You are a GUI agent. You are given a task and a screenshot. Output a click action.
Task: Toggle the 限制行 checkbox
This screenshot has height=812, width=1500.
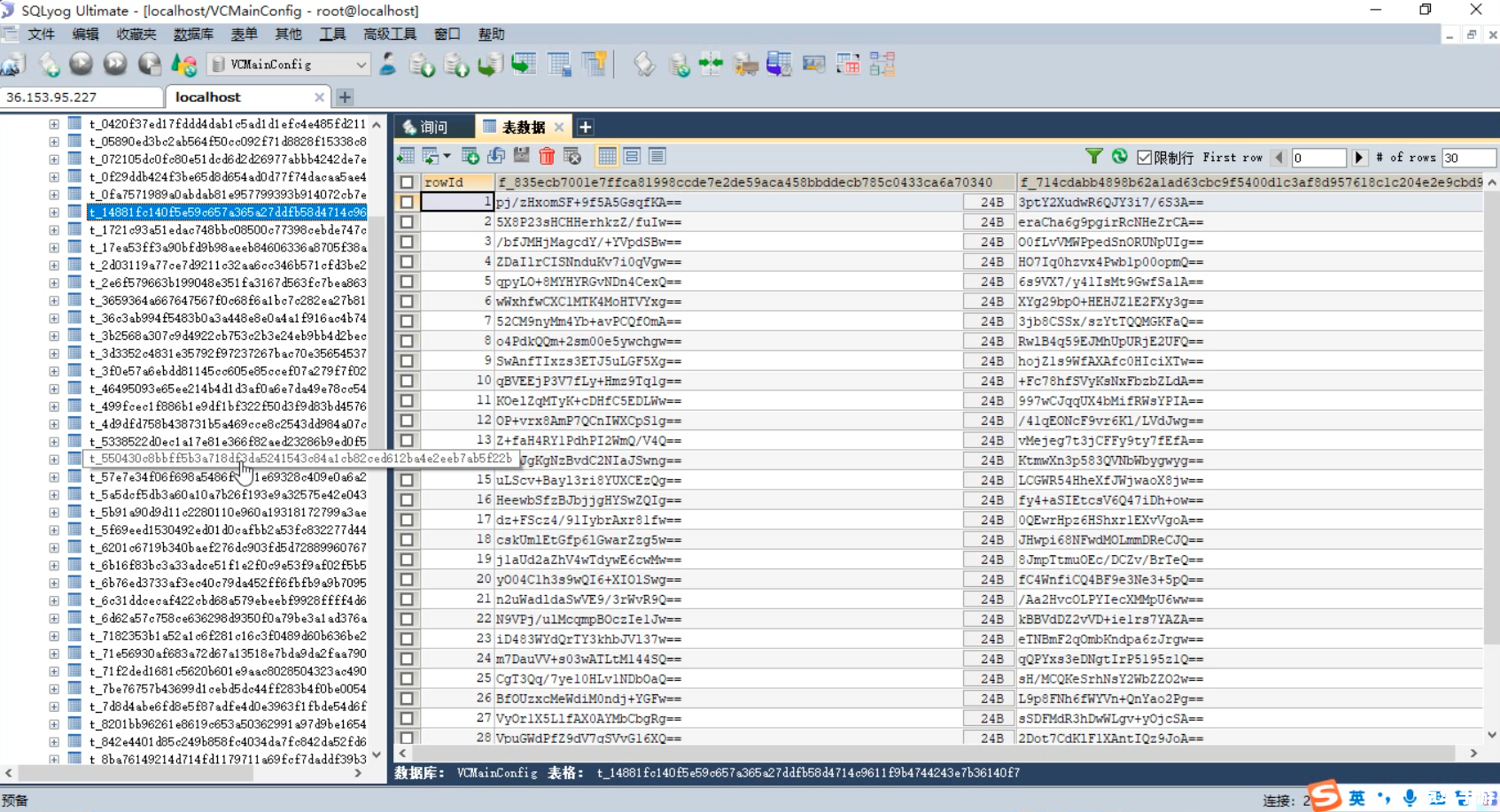pos(1145,158)
